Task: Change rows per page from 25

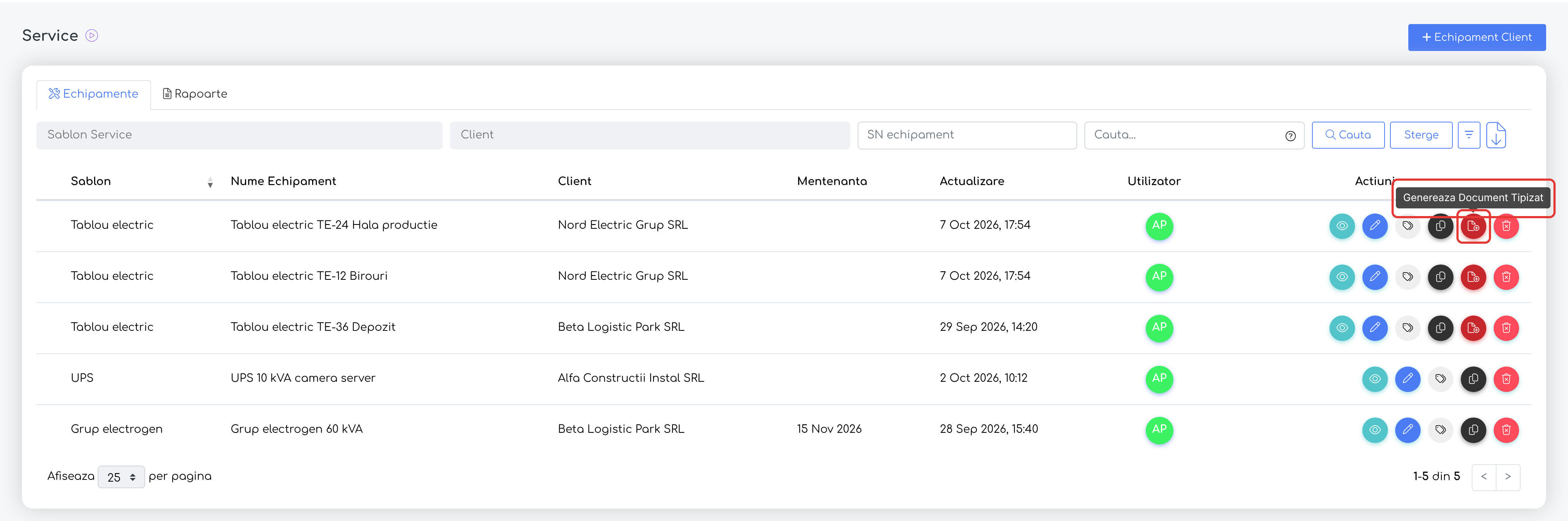Action: click(x=121, y=477)
